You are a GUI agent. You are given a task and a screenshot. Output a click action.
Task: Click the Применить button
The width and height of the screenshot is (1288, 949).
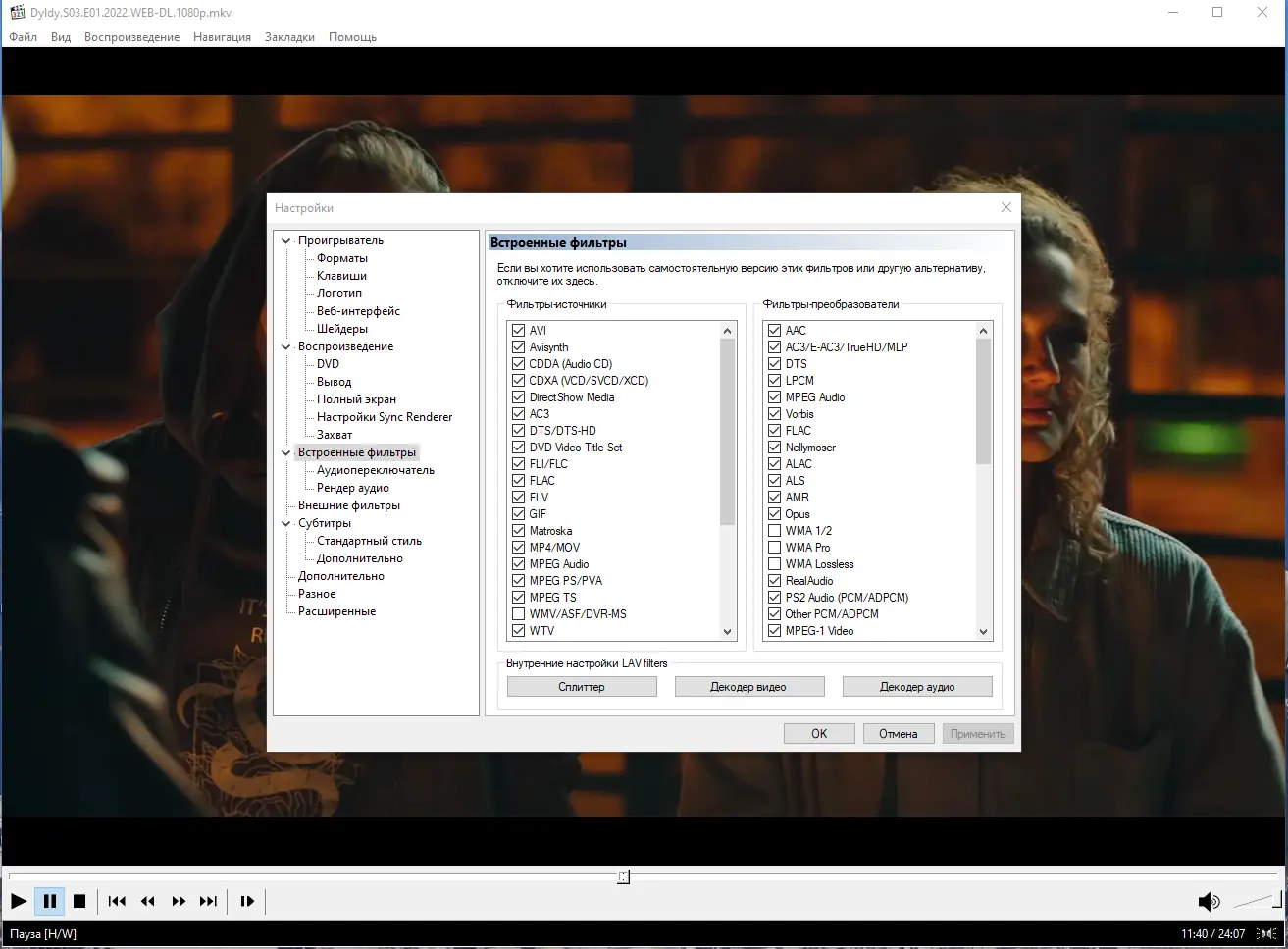[978, 734]
